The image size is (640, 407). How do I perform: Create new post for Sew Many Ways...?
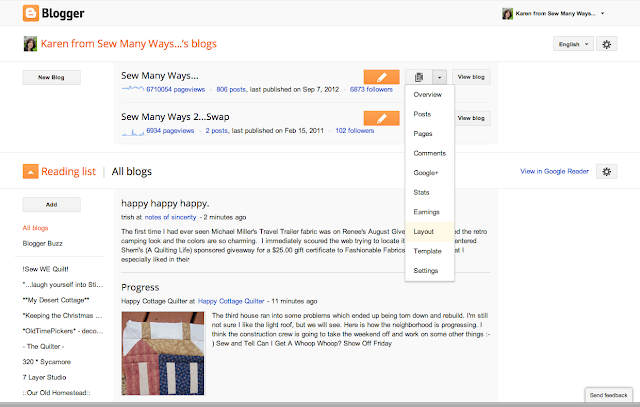381,77
